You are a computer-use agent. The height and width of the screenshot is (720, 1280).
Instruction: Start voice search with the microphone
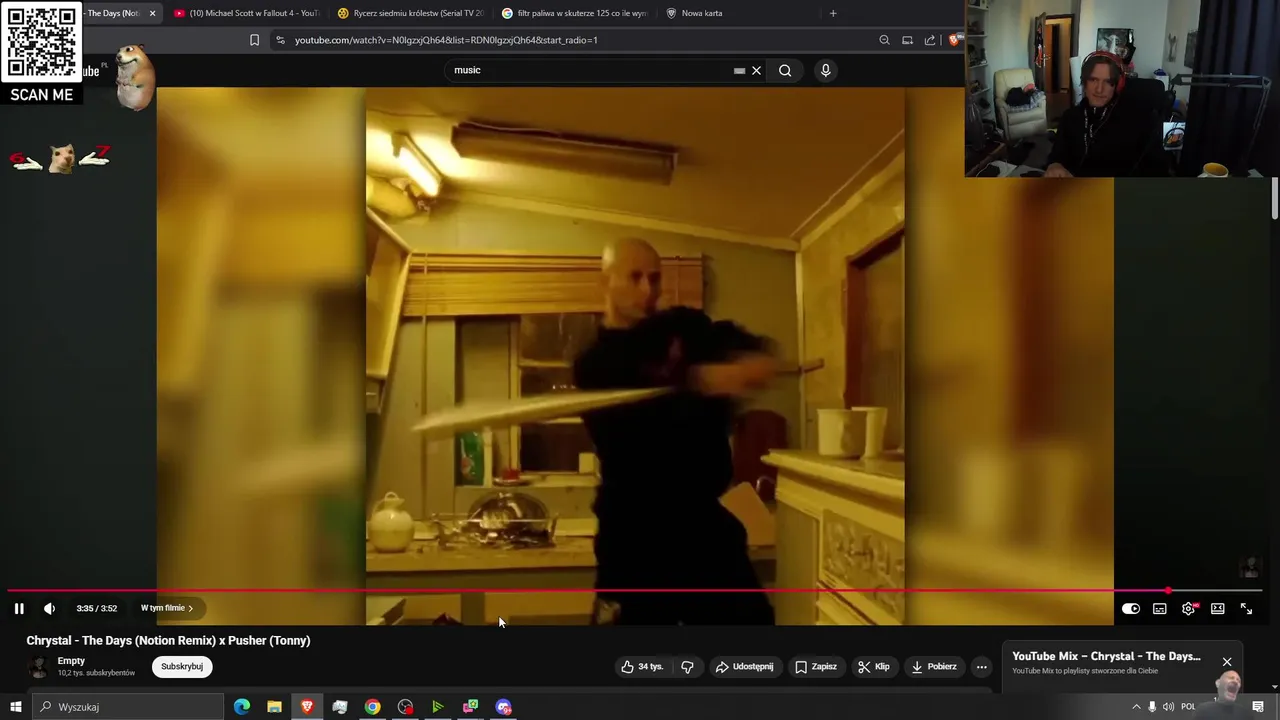[825, 71]
